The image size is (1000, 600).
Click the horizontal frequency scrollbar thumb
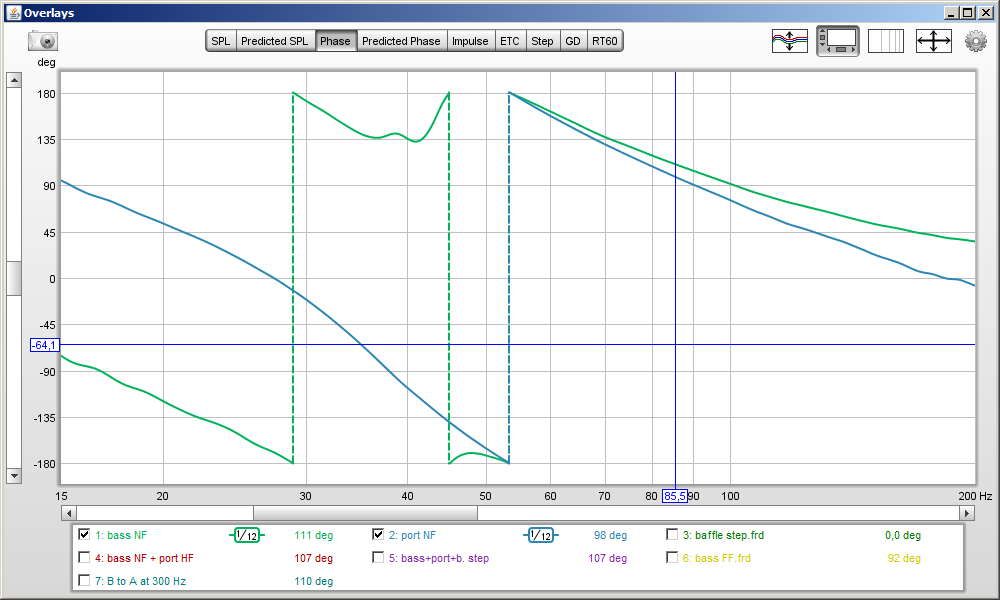pyautogui.click(x=365, y=513)
